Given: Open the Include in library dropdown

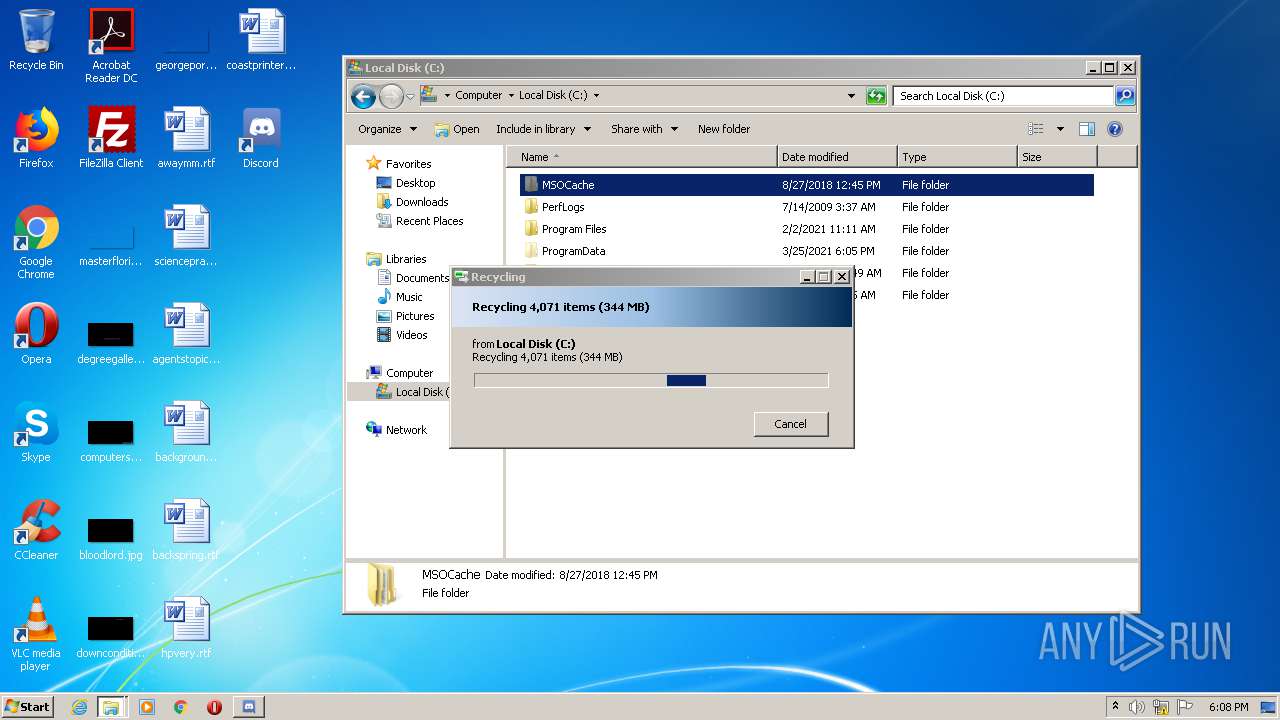Looking at the screenshot, I should point(543,129).
